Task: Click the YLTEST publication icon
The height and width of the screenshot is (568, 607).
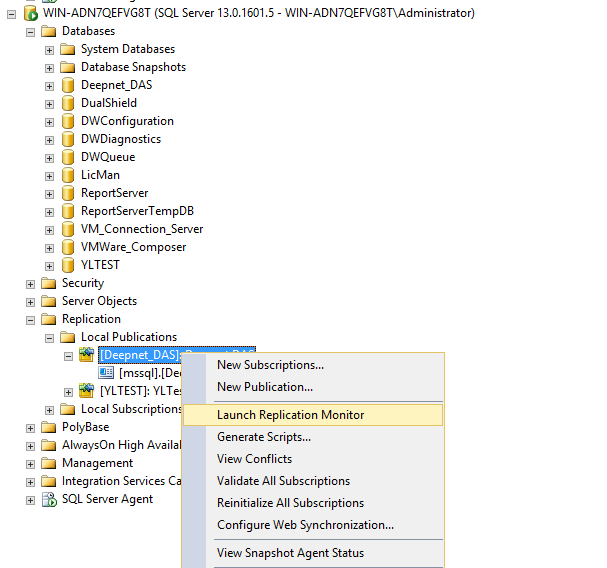Action: [87, 391]
